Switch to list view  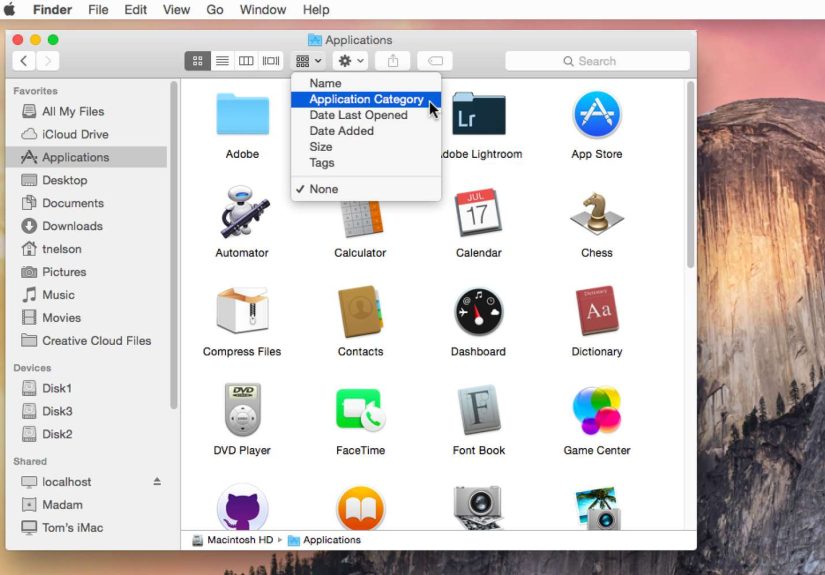tap(223, 61)
